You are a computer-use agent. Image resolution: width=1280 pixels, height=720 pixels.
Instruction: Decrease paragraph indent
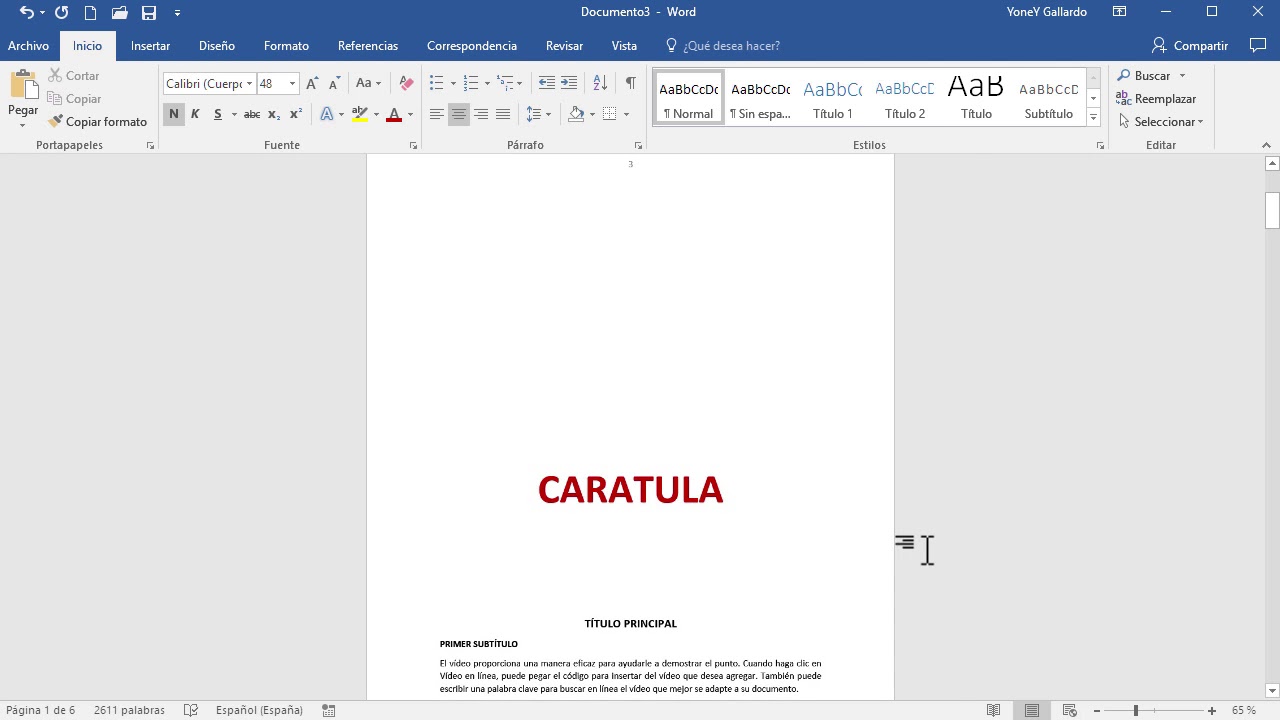(x=546, y=83)
